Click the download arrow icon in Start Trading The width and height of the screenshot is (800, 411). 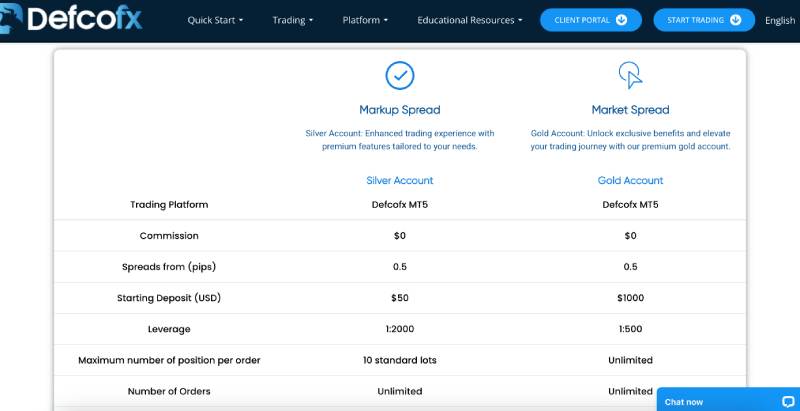736,20
